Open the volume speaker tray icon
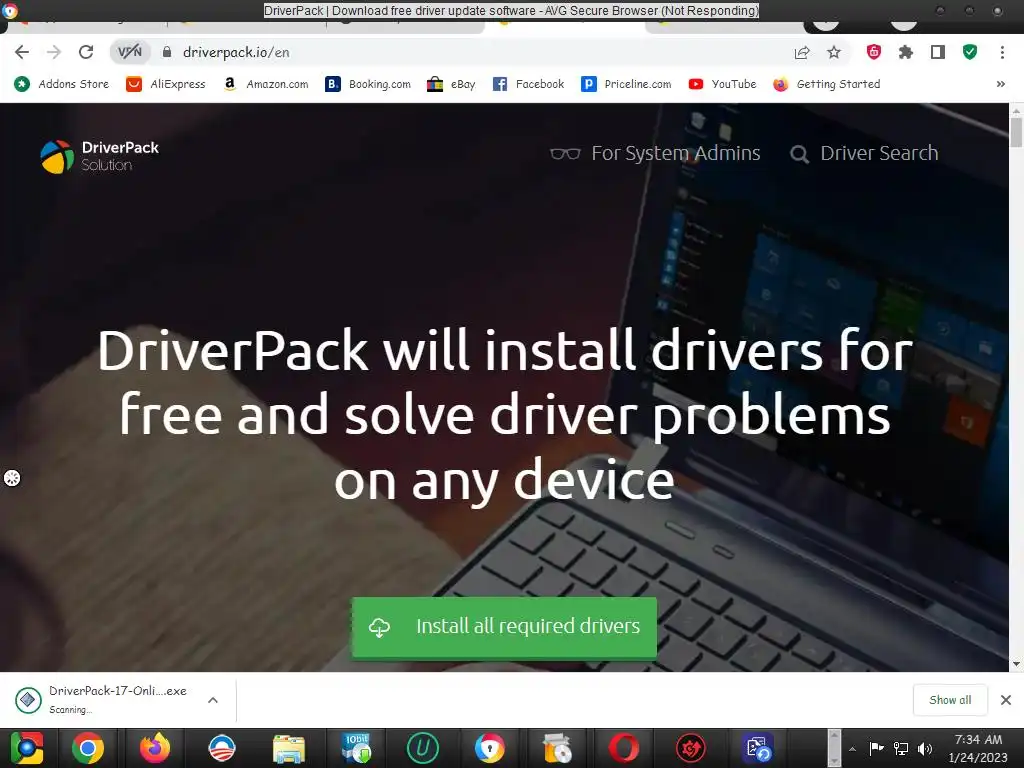1024x768 pixels. click(925, 748)
